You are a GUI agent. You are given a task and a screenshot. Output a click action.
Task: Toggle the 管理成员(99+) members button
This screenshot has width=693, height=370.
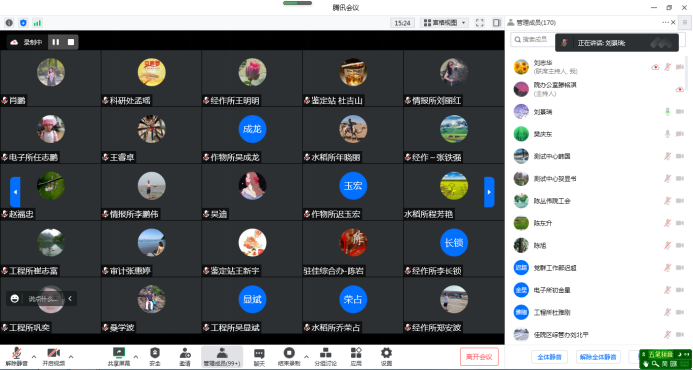pos(222,357)
